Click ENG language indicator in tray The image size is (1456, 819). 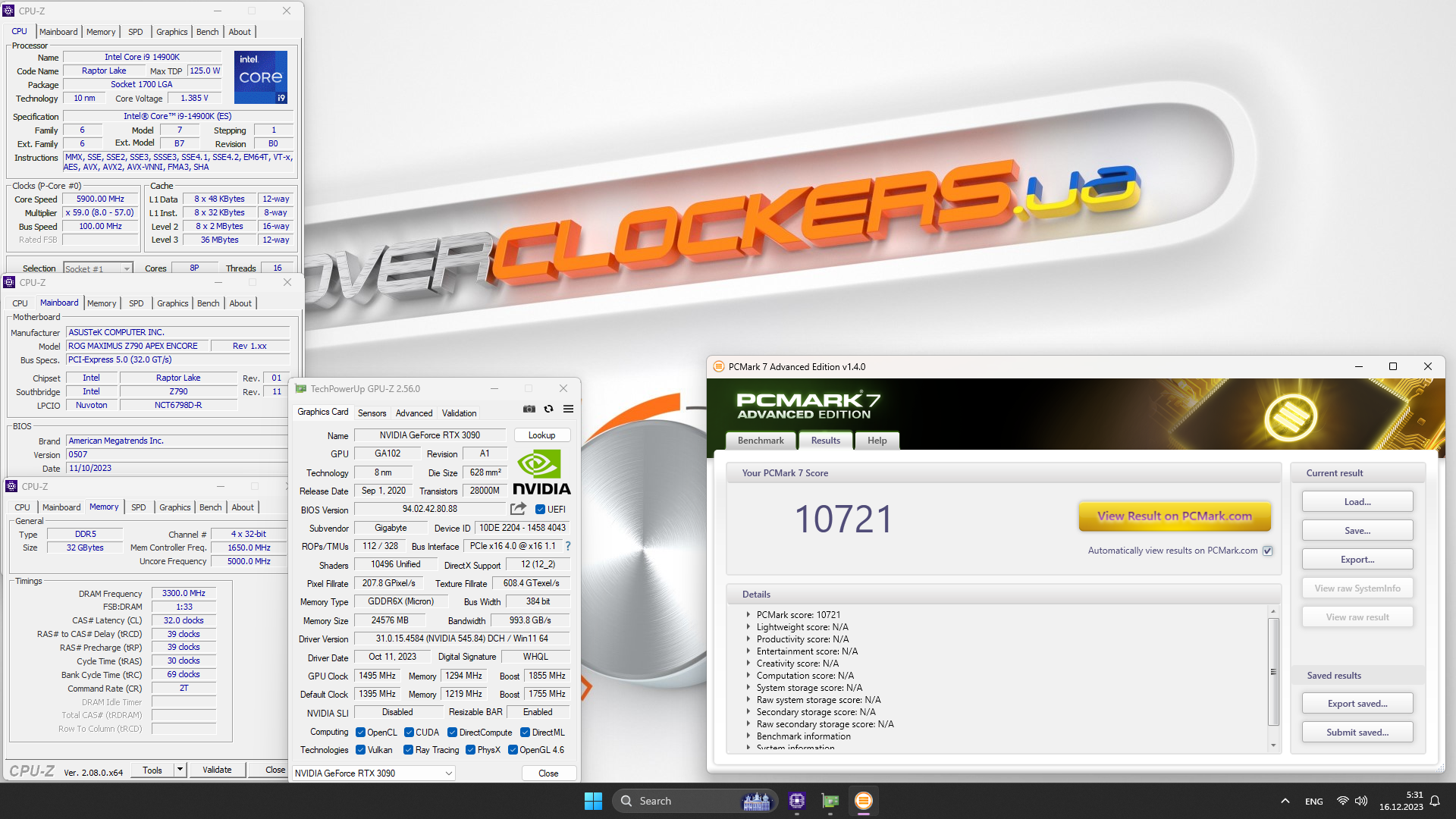(x=1314, y=801)
